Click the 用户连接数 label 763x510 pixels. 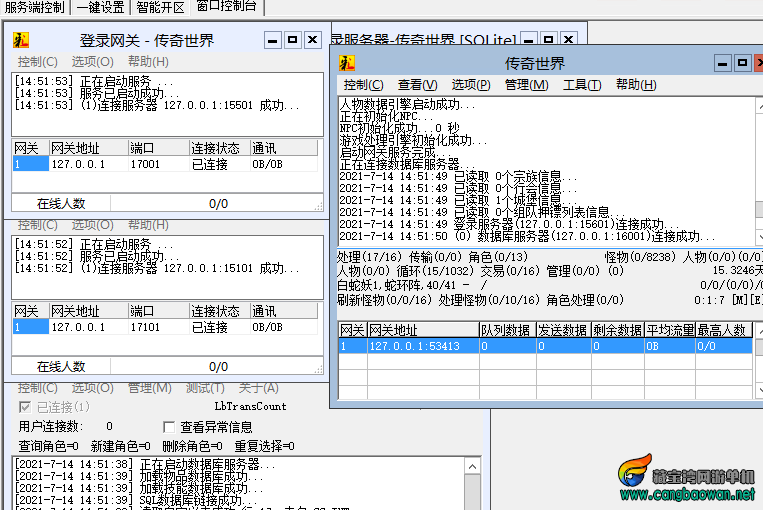click(x=51, y=427)
